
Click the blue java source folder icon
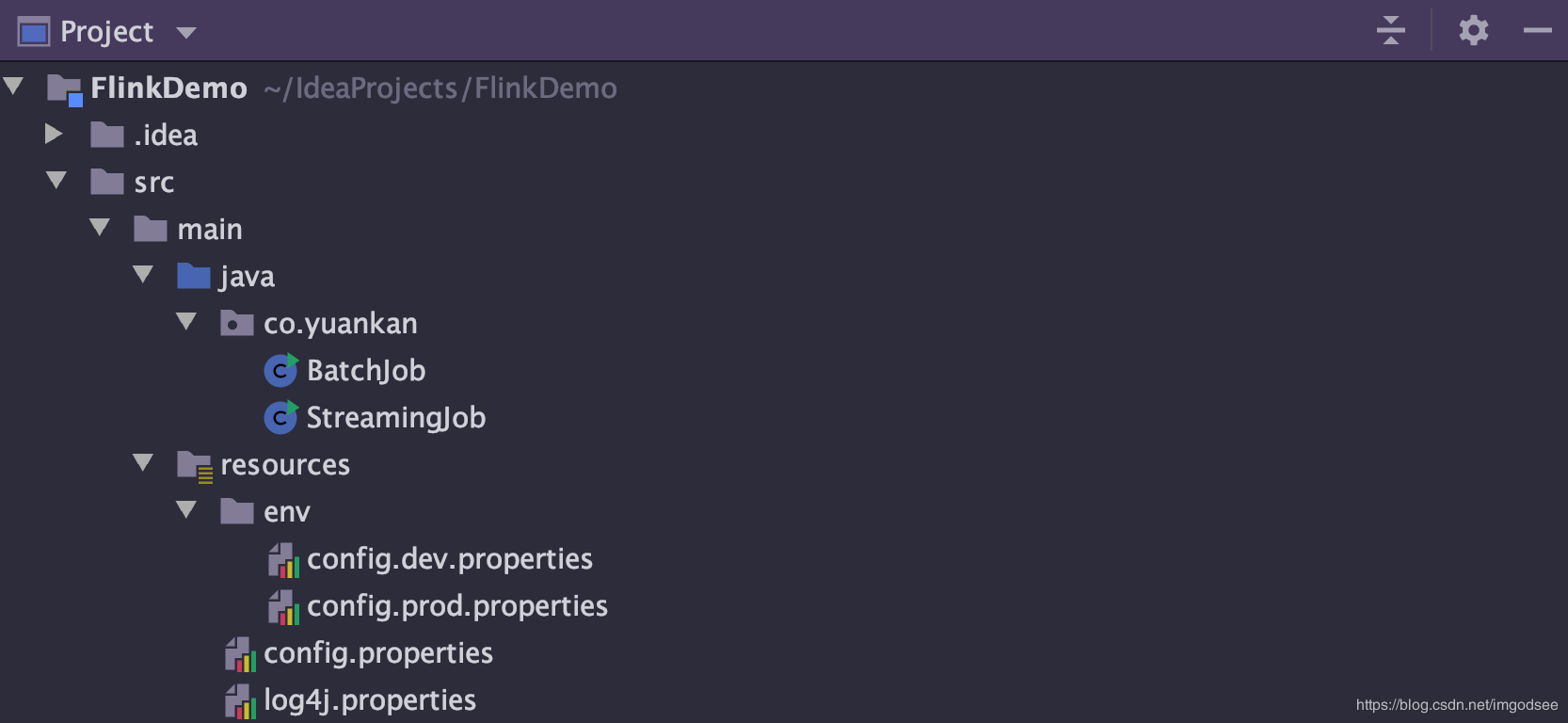(x=193, y=276)
